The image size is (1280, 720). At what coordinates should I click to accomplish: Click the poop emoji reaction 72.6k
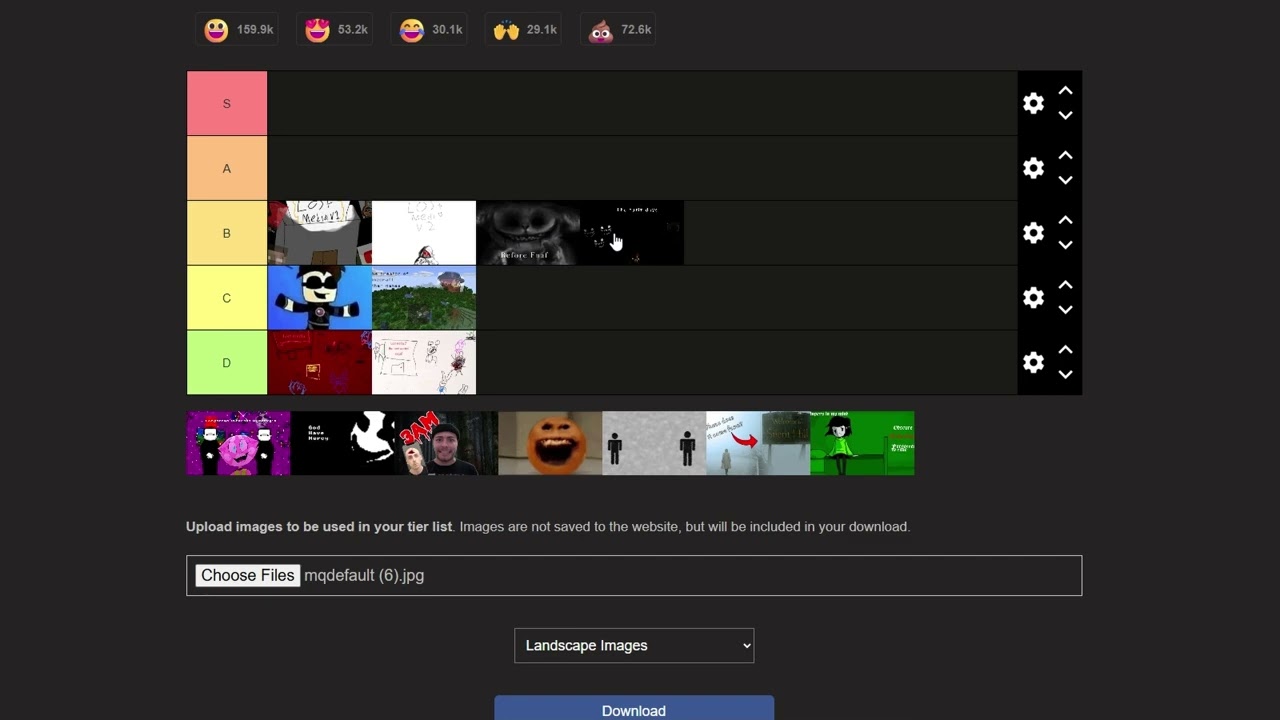pos(620,30)
